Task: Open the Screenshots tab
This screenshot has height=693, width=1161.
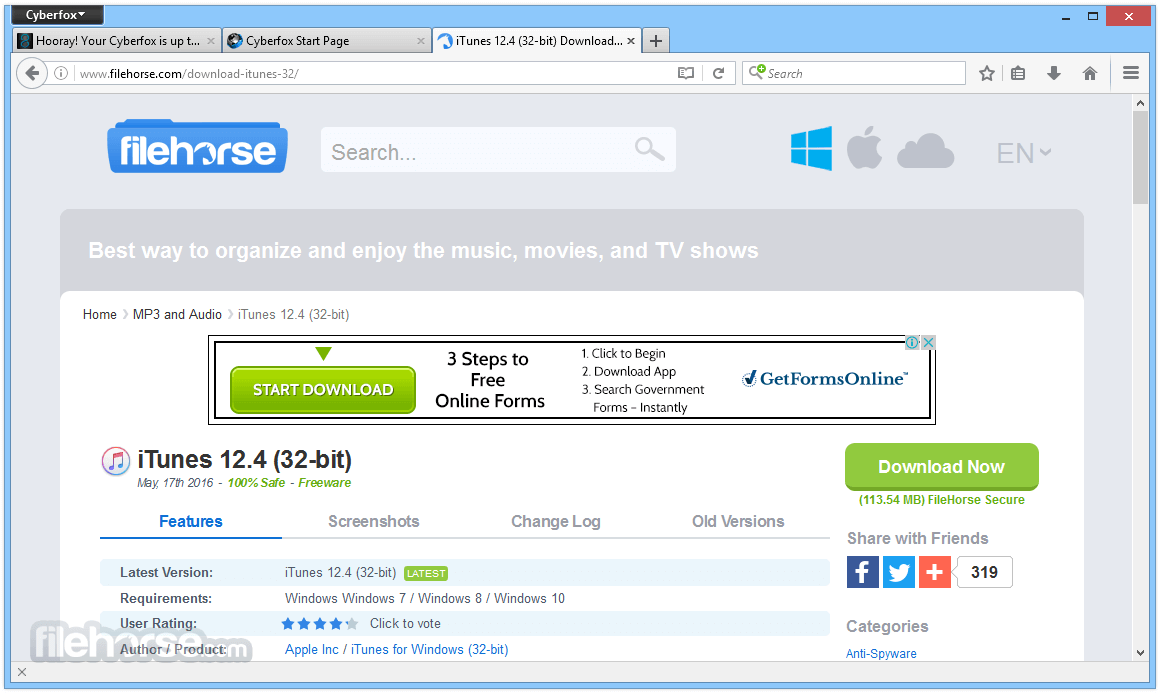Action: 374,521
